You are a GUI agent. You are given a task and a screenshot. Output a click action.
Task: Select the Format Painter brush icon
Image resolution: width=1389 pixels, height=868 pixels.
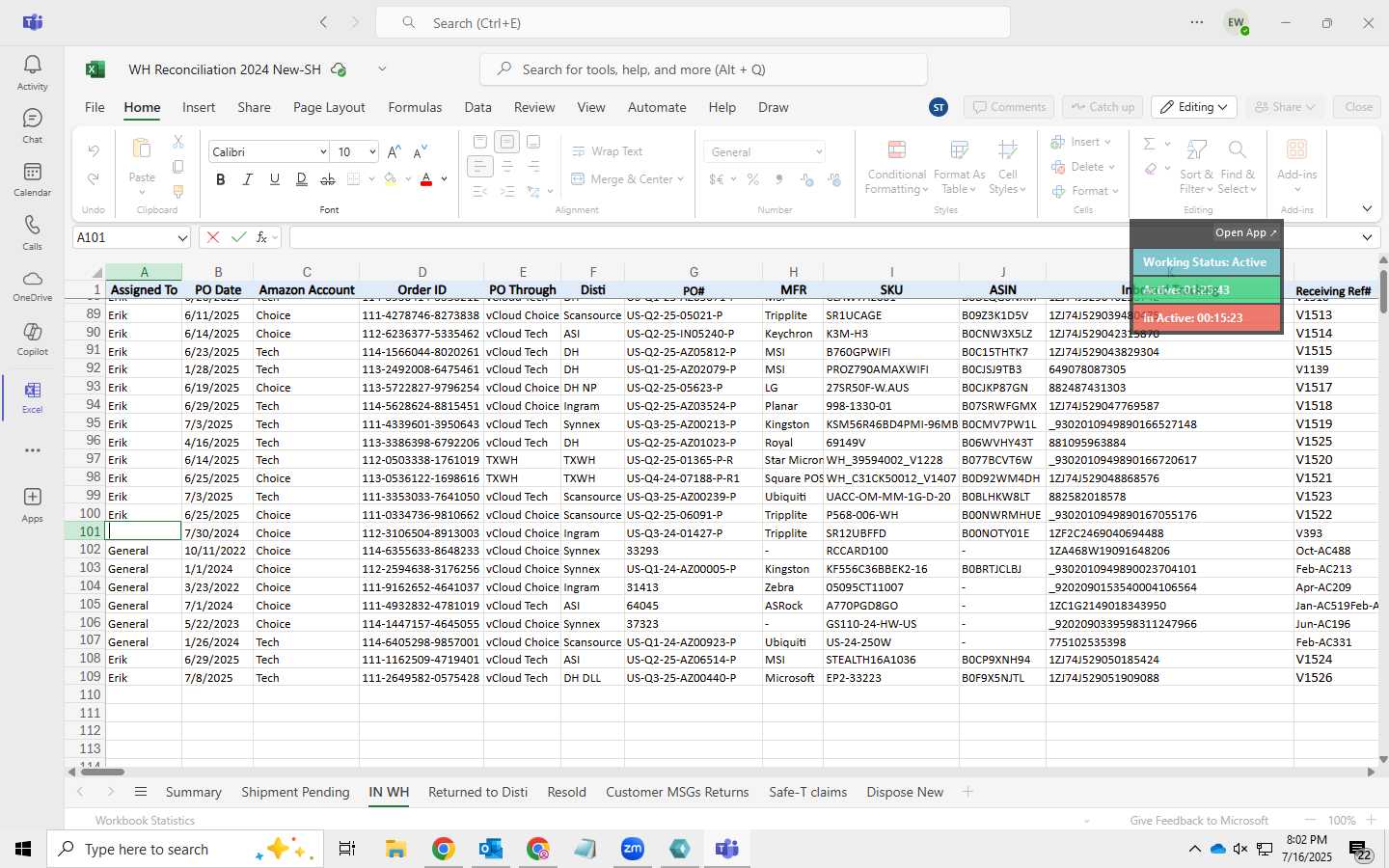click(178, 192)
